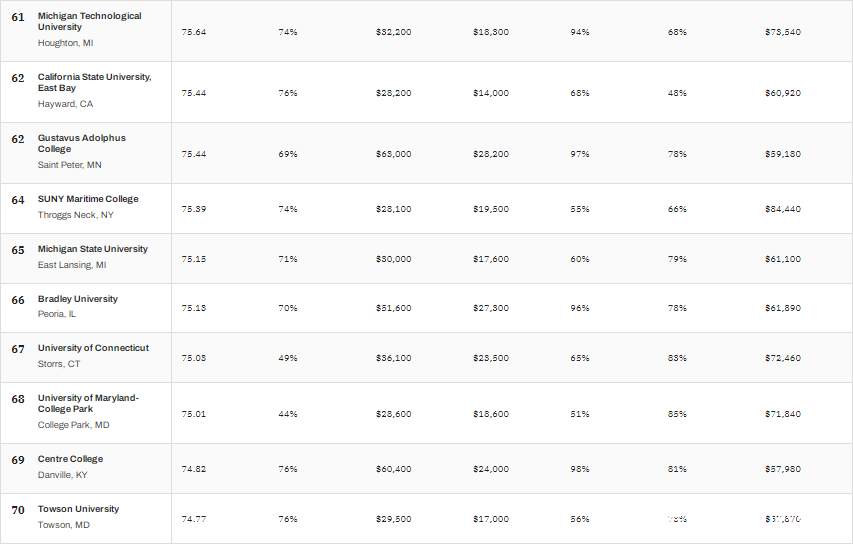Open the University of Connecticut entry

click(x=93, y=348)
